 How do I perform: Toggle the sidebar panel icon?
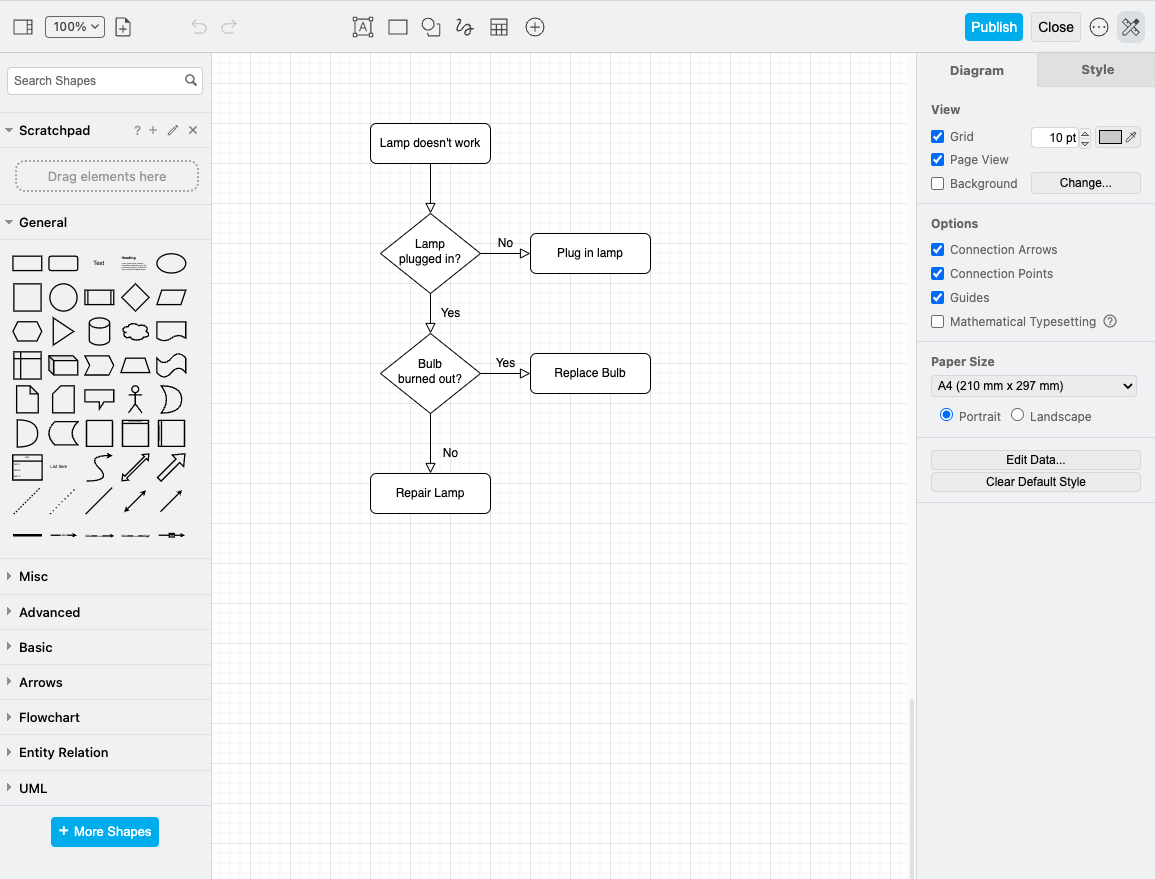tap(23, 27)
